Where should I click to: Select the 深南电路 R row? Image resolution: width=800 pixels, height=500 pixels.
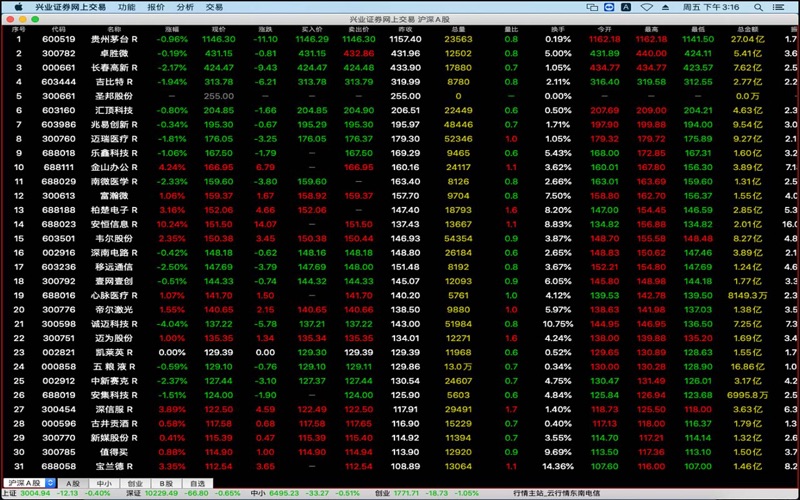pyautogui.click(x=400, y=253)
